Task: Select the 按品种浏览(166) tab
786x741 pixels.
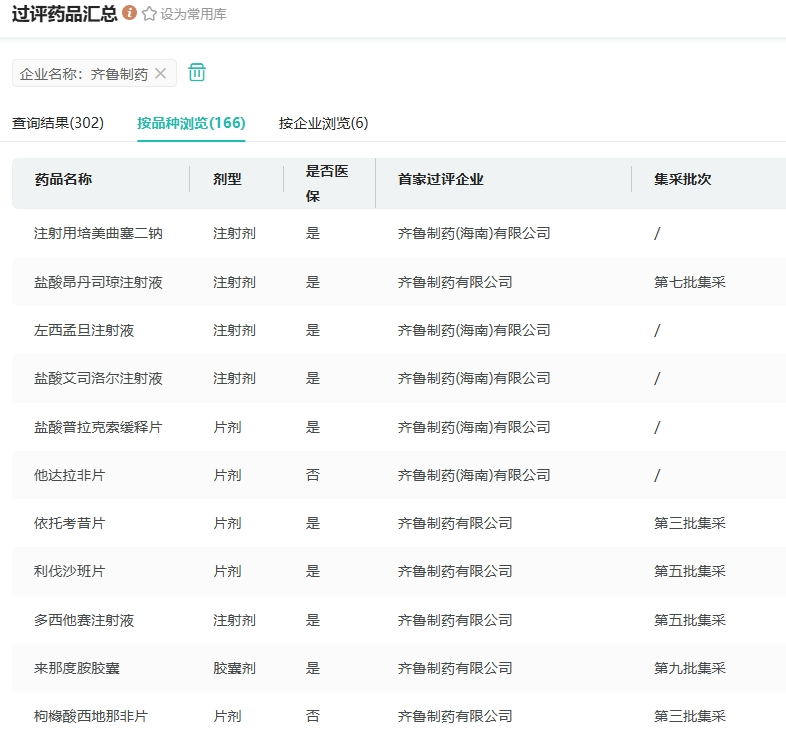Action: [191, 123]
